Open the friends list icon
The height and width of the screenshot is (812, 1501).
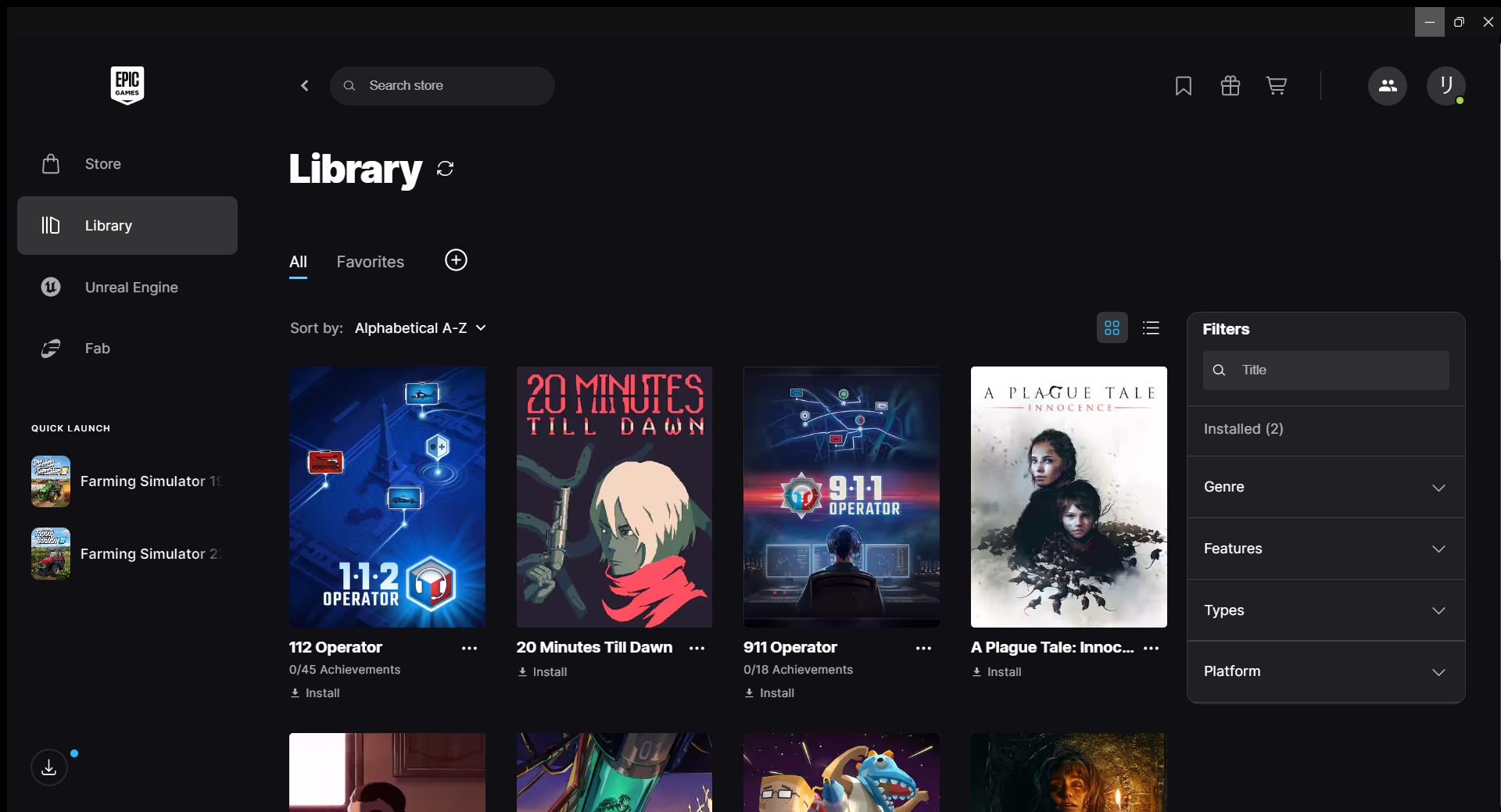point(1388,85)
